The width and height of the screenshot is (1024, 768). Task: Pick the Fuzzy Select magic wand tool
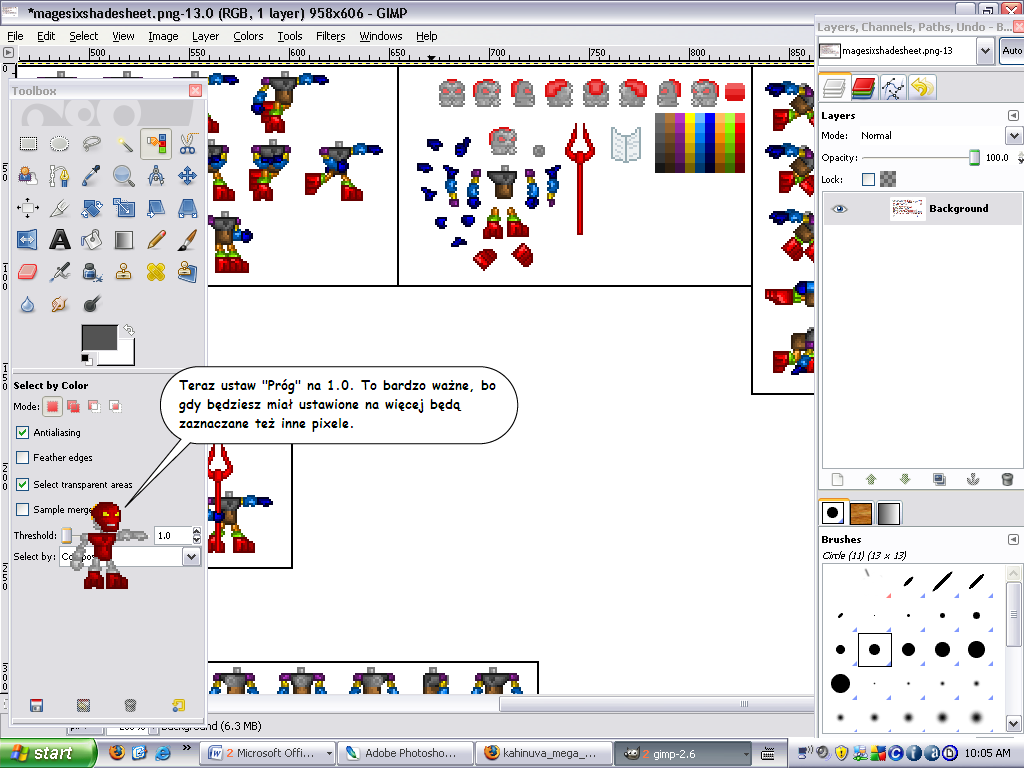[x=123, y=144]
